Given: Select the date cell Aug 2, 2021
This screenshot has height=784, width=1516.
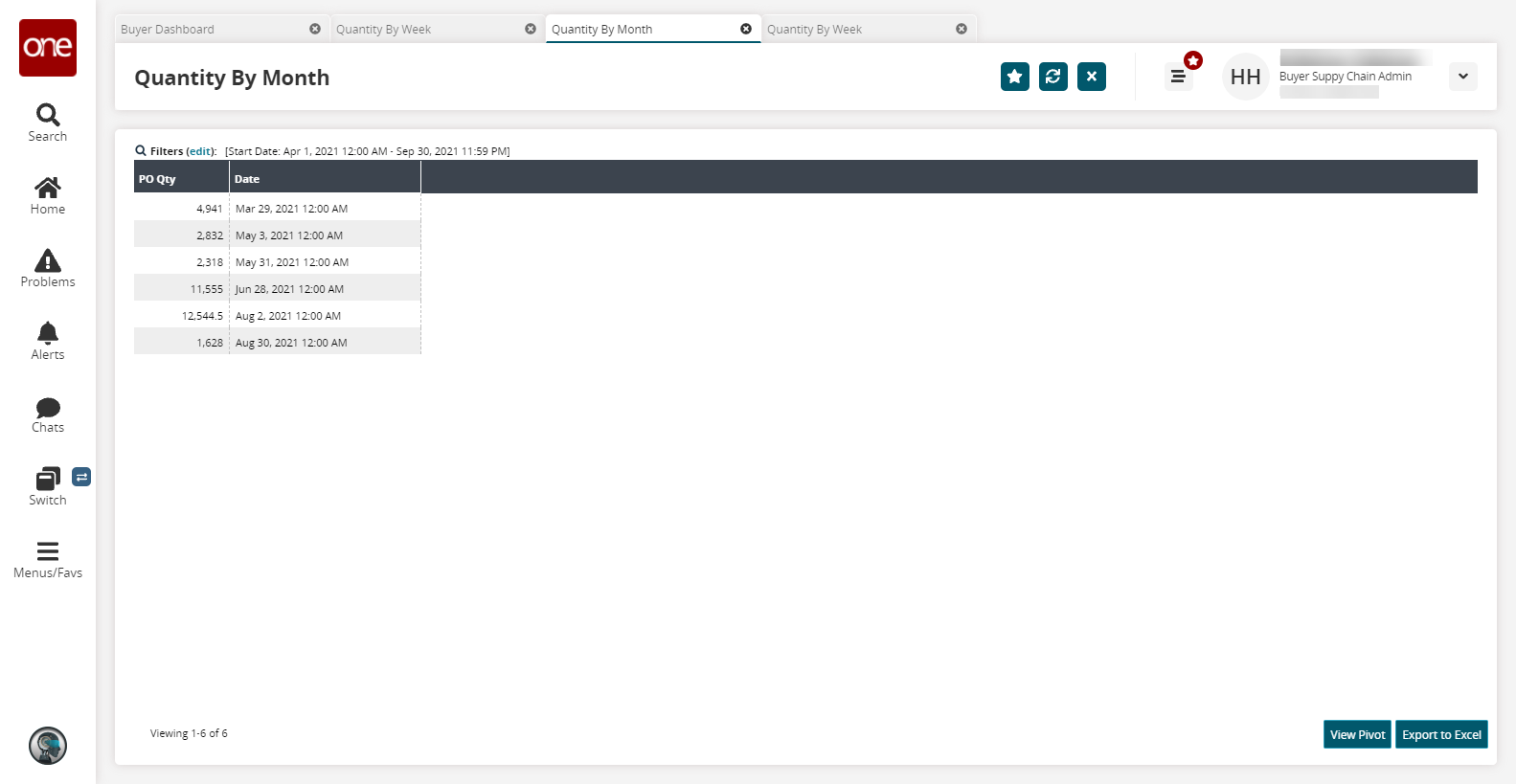Looking at the screenshot, I should click(x=326, y=316).
